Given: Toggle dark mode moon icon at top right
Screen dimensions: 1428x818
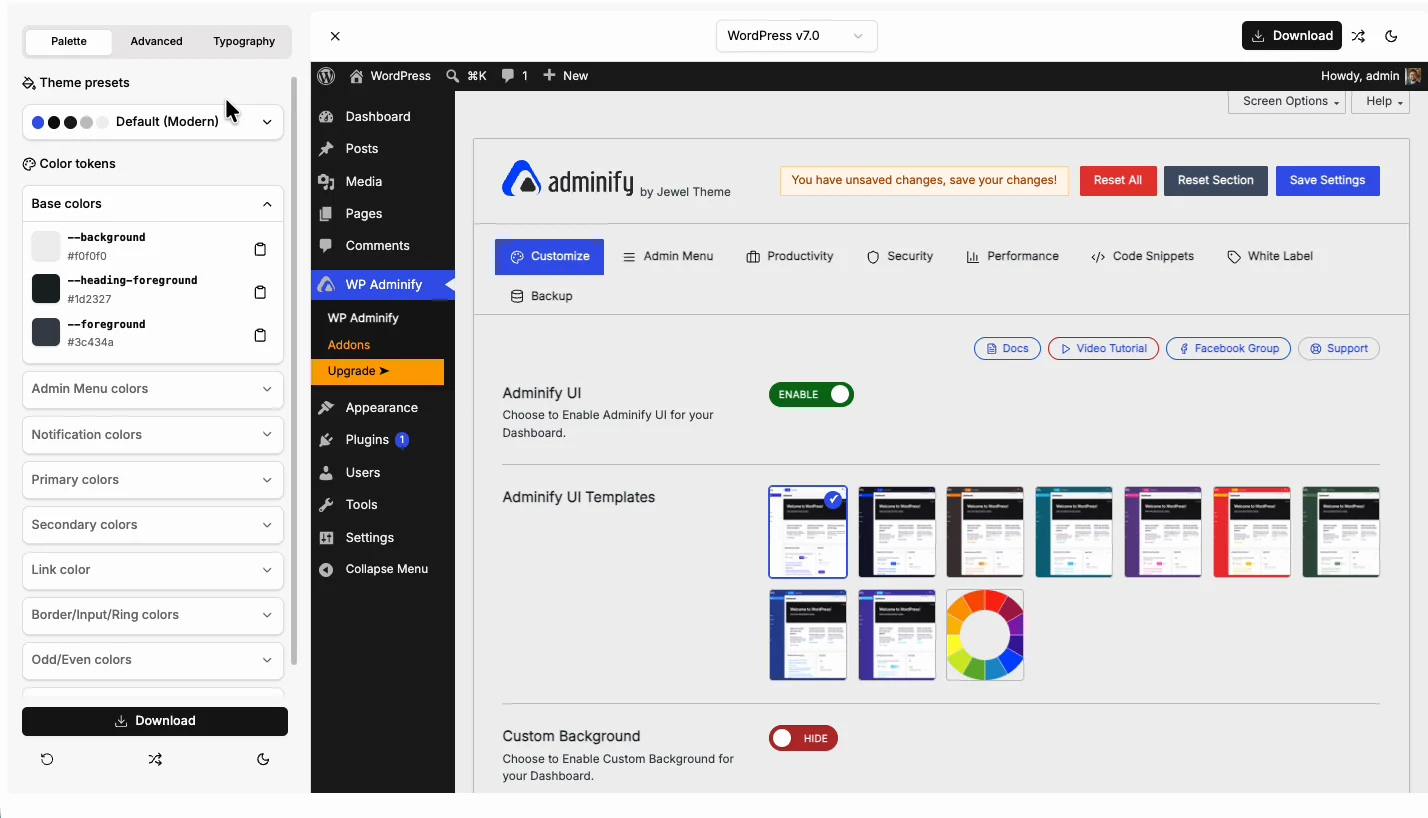Looking at the screenshot, I should tap(1391, 36).
